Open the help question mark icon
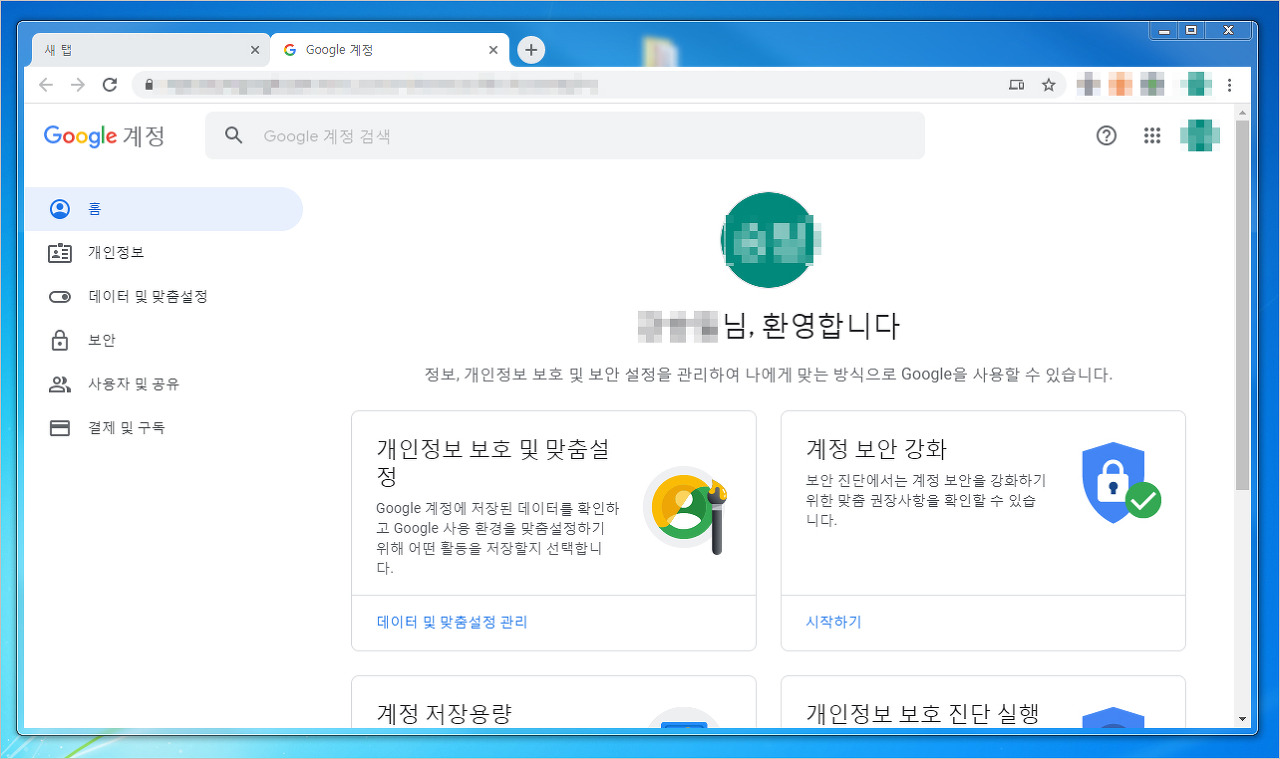This screenshot has width=1280, height=759. [x=1106, y=136]
